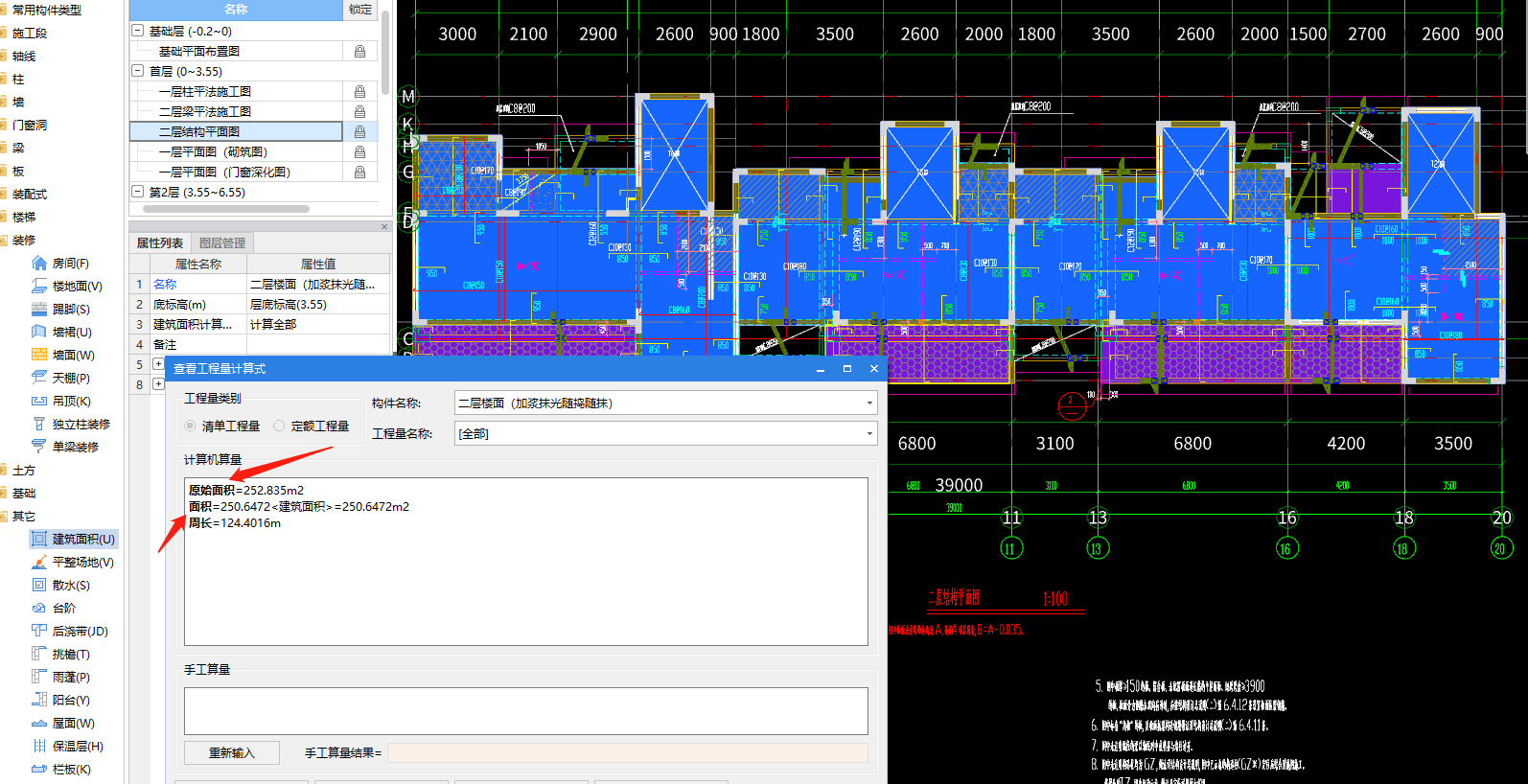This screenshot has height=784, width=1528.
Task: Select the 平整场地(V) site leveling icon
Action: pyautogui.click(x=39, y=562)
